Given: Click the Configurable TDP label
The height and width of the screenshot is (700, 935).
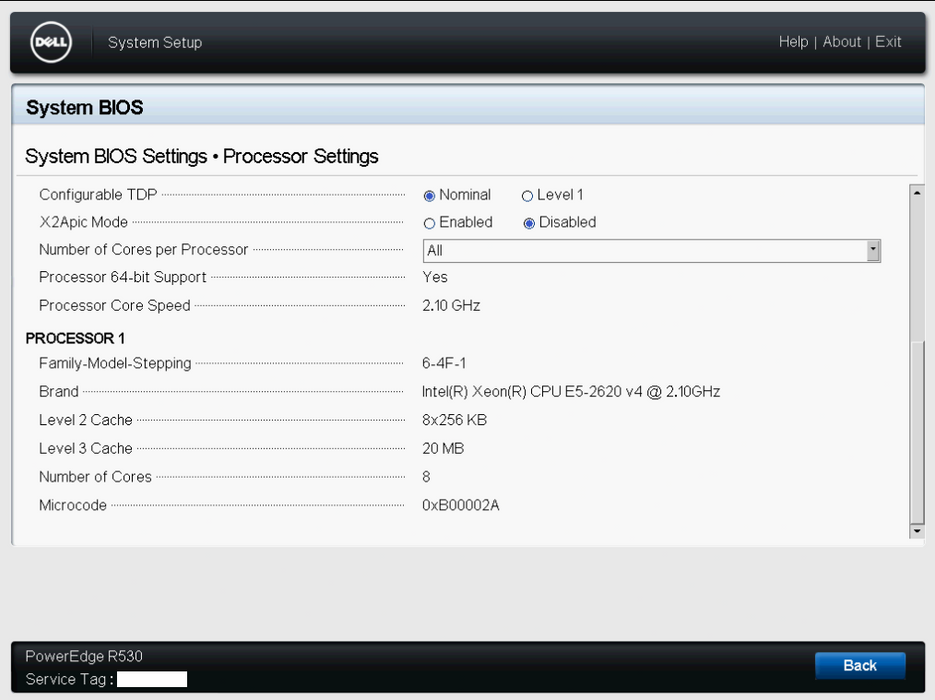Looking at the screenshot, I should (98, 195).
